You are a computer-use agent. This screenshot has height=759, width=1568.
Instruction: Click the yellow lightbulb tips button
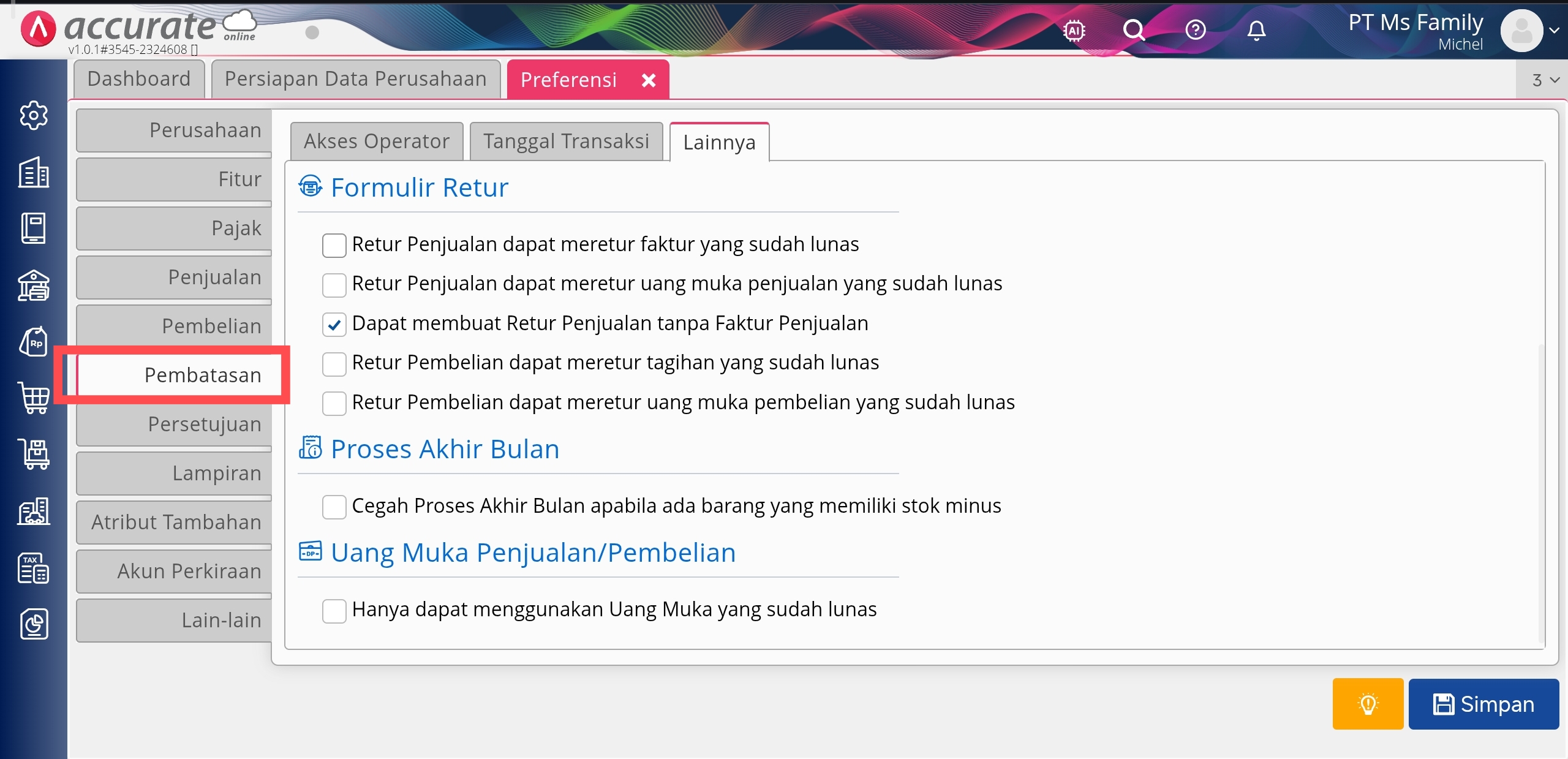pos(1367,704)
